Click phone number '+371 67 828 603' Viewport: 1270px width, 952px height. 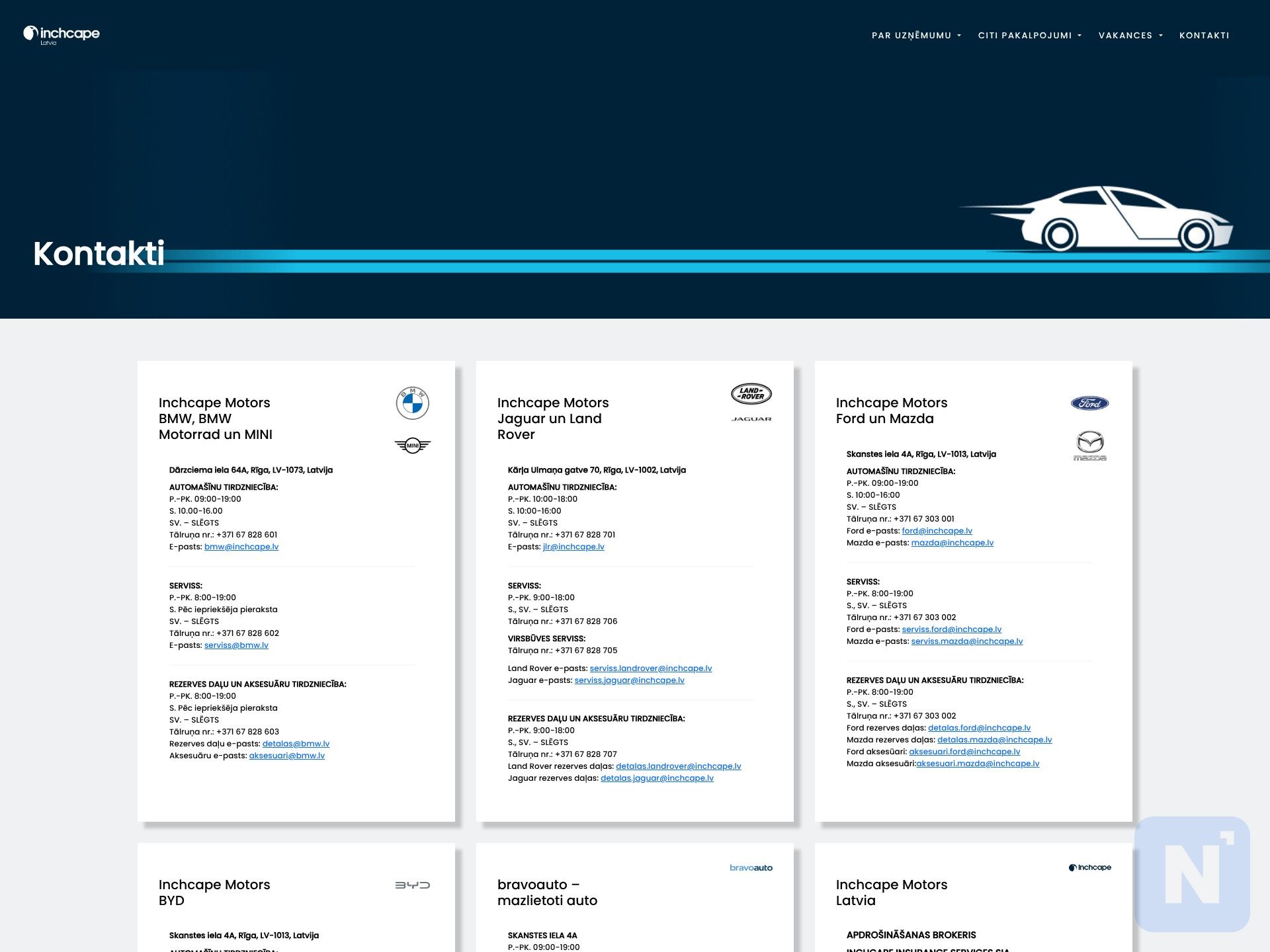[x=247, y=732]
